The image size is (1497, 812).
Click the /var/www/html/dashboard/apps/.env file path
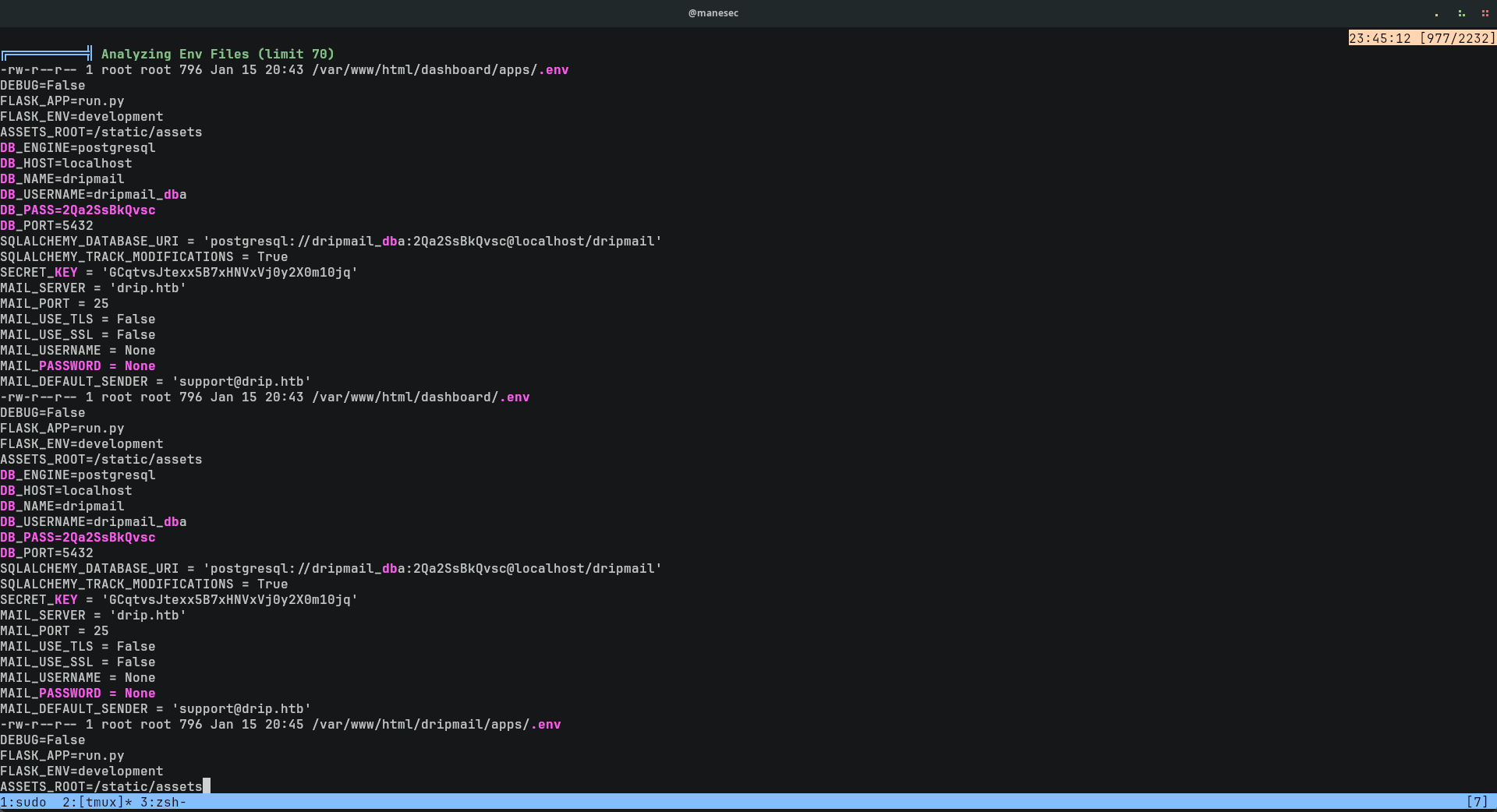click(x=440, y=70)
